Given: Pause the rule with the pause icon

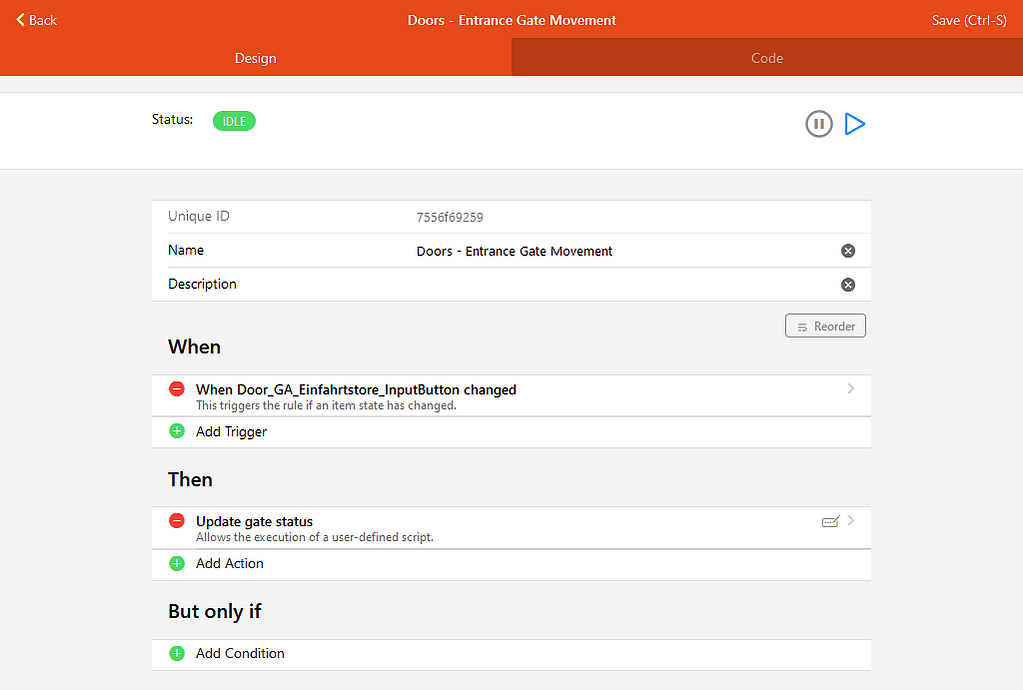Looking at the screenshot, I should point(819,123).
